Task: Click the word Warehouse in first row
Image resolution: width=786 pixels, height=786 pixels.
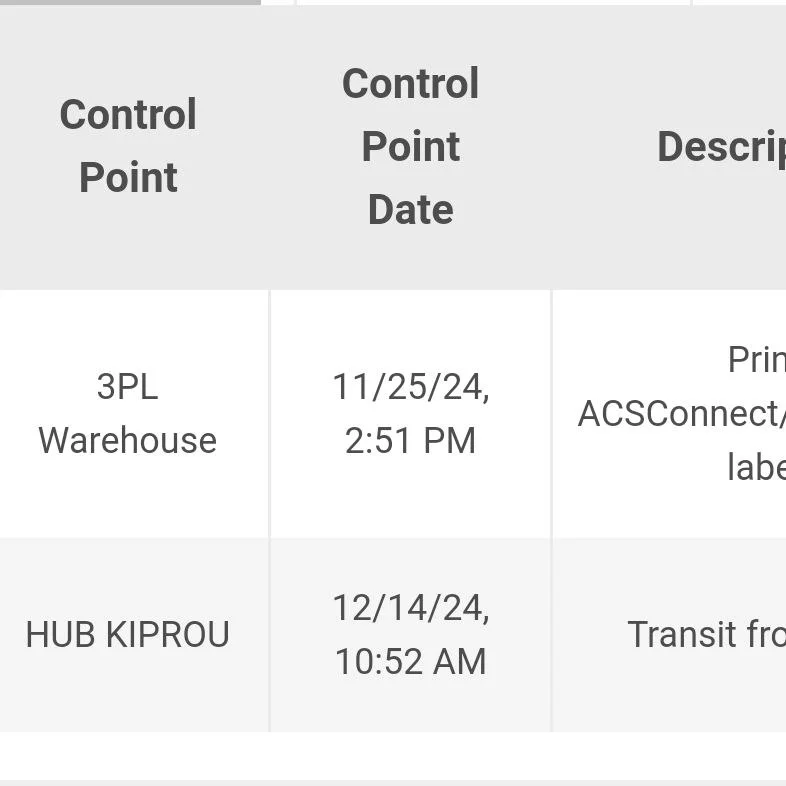Action: [128, 441]
